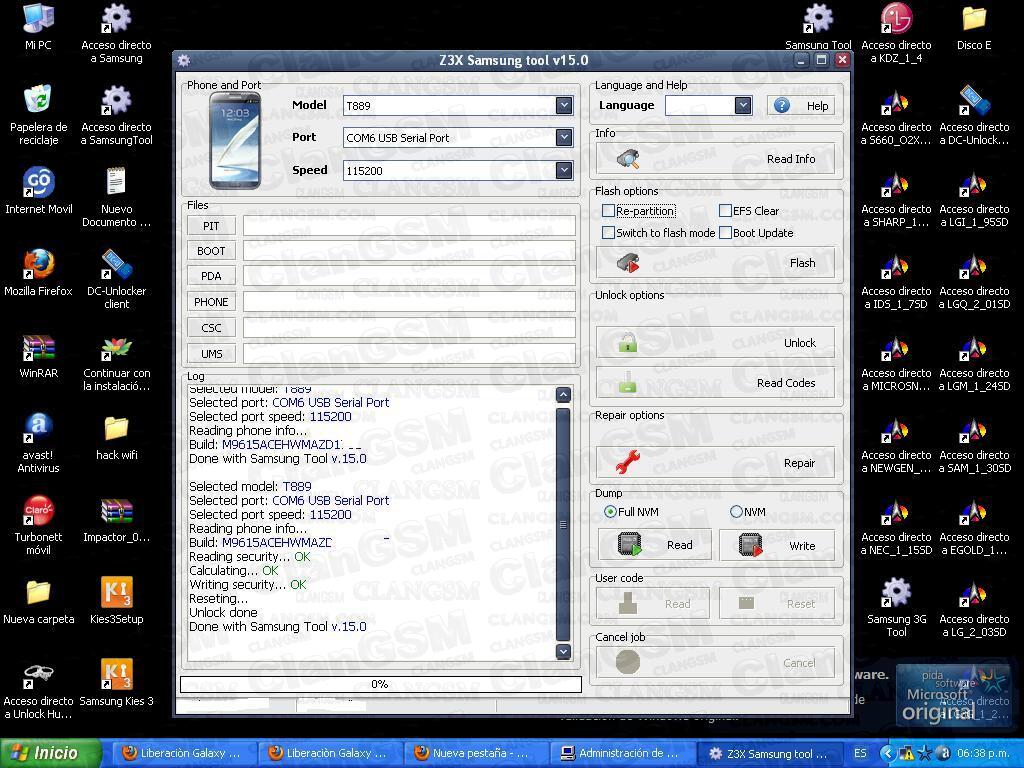Click the PIT file path field
1024x768 pixels.
[409, 226]
